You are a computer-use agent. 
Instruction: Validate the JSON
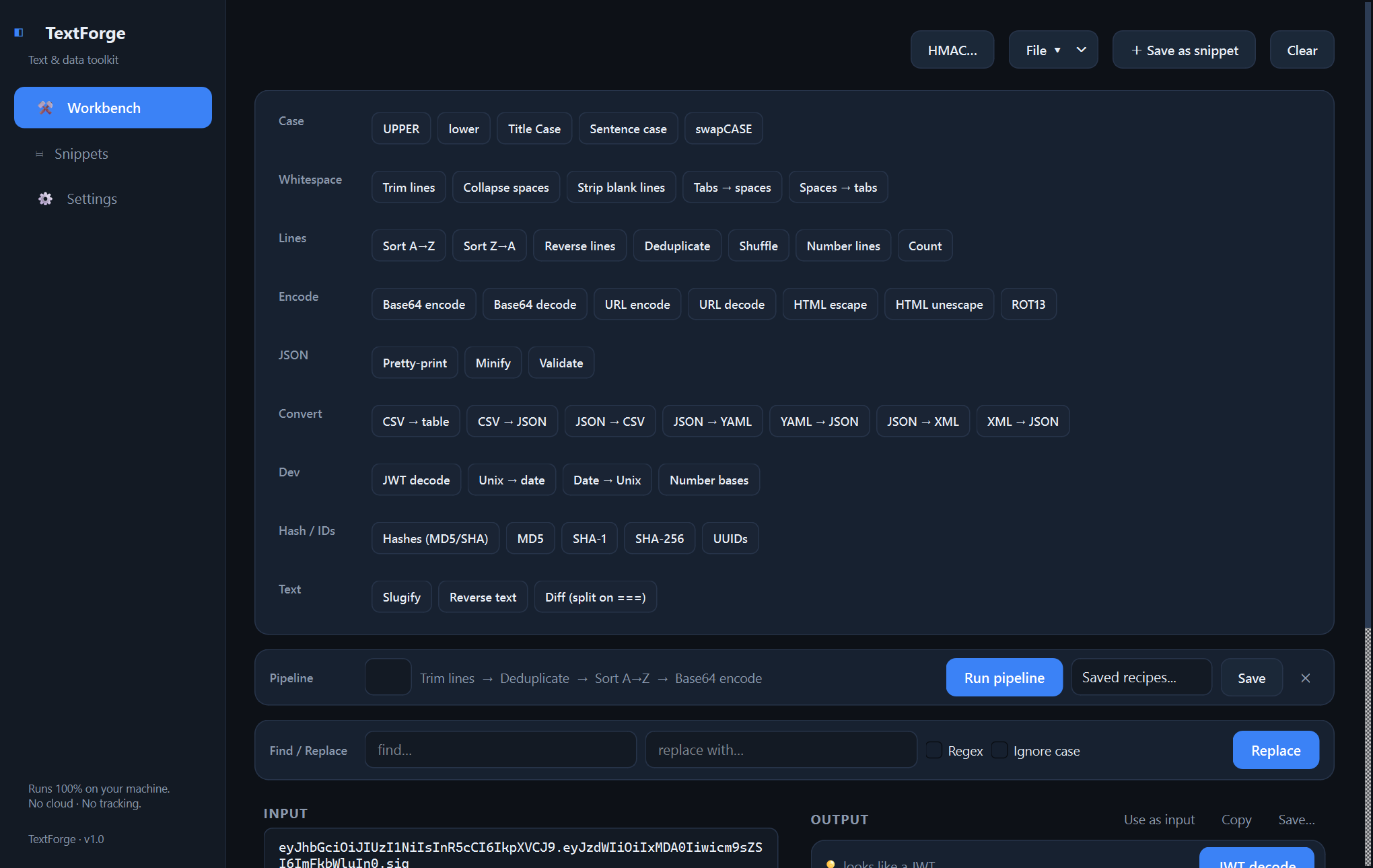click(561, 363)
